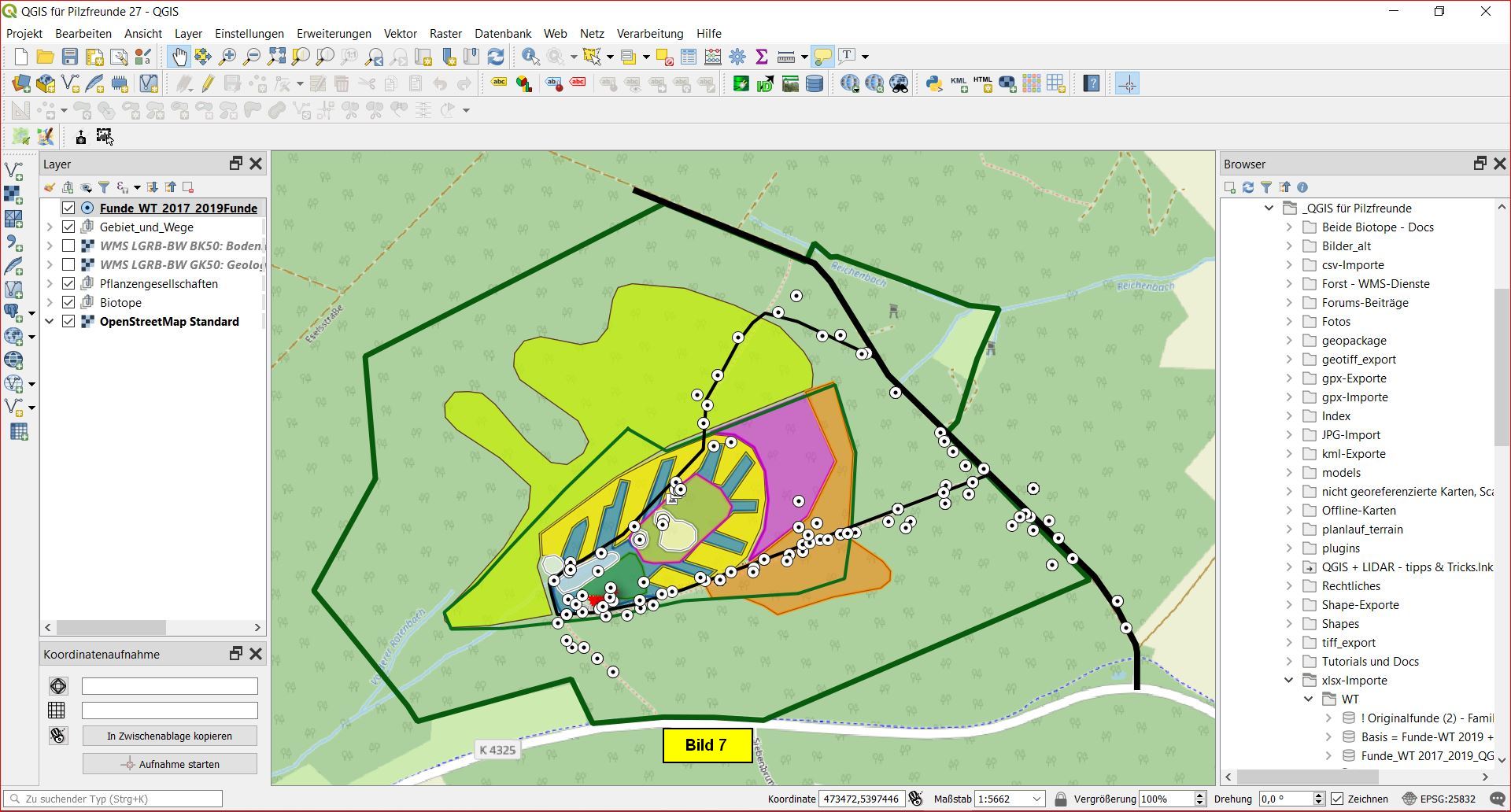Click the Refresh map canvas icon
This screenshot has height=812, width=1511.
[x=496, y=57]
